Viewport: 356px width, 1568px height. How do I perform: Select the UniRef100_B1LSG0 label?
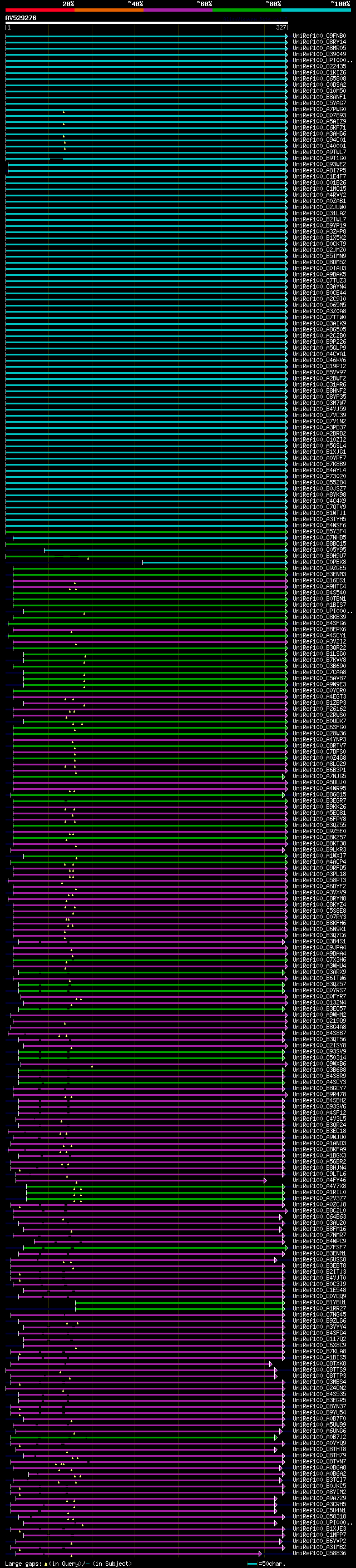pos(319,654)
